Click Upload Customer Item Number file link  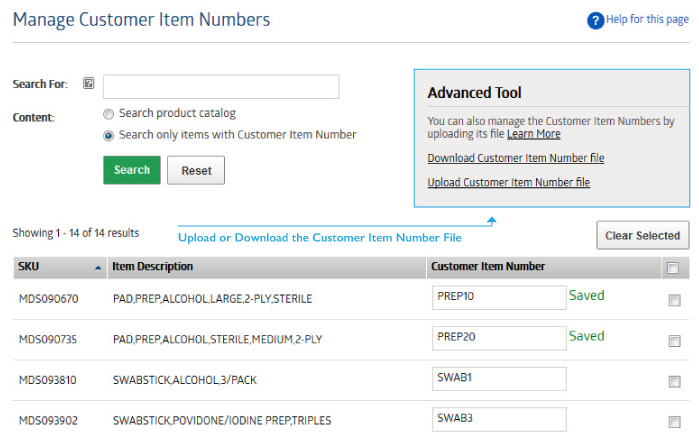click(509, 182)
